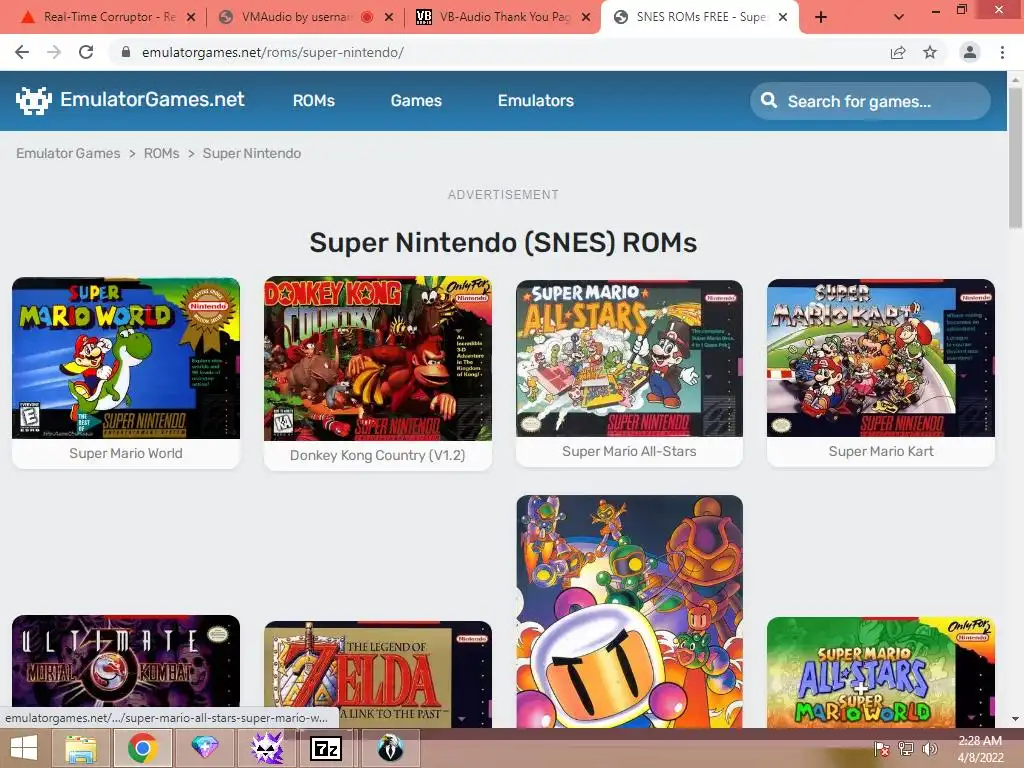Click the Super Mario World title
1024x768 pixels.
(126, 453)
